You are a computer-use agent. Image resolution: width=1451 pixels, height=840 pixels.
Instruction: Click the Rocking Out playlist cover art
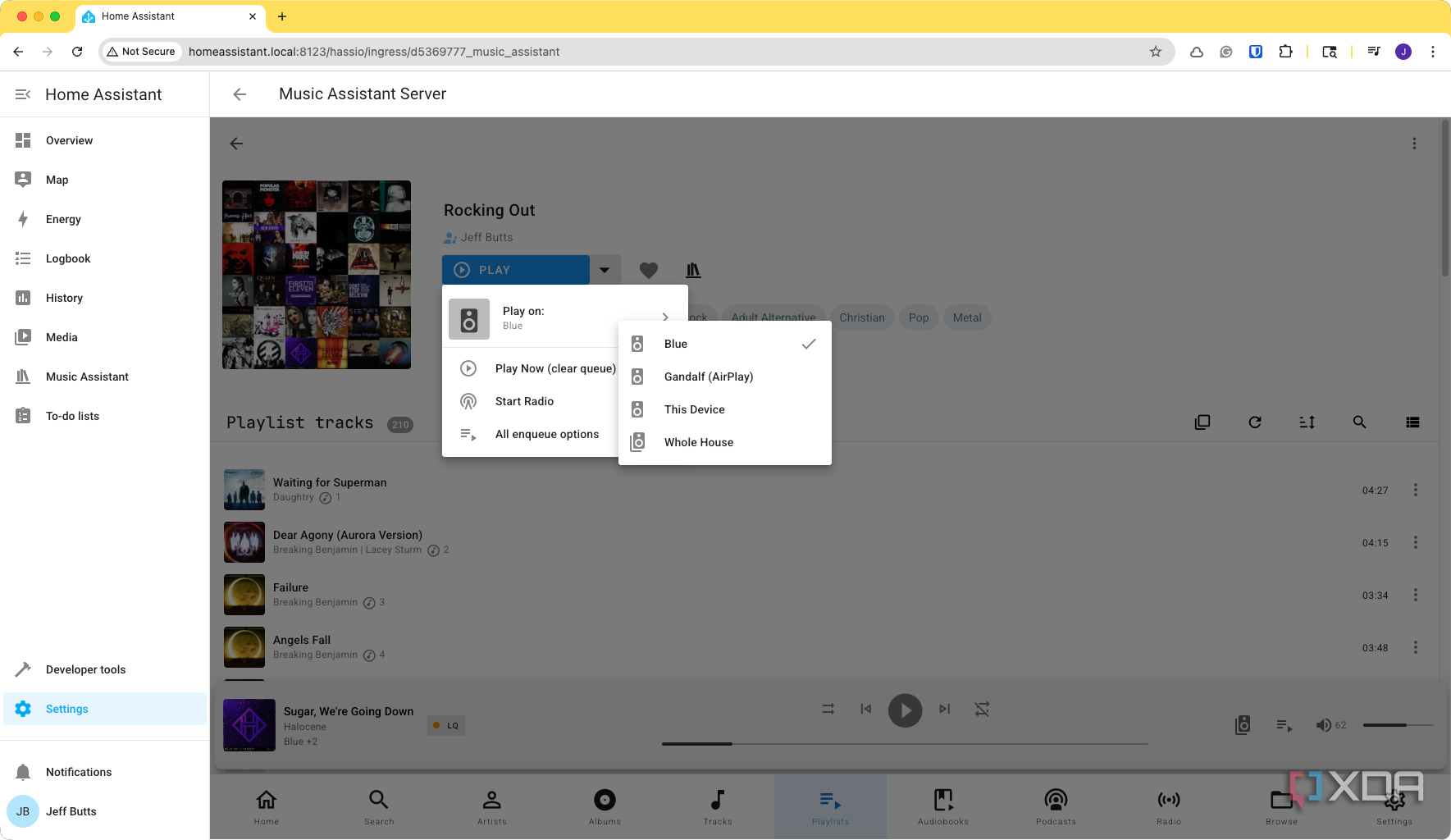pyautogui.click(x=317, y=275)
